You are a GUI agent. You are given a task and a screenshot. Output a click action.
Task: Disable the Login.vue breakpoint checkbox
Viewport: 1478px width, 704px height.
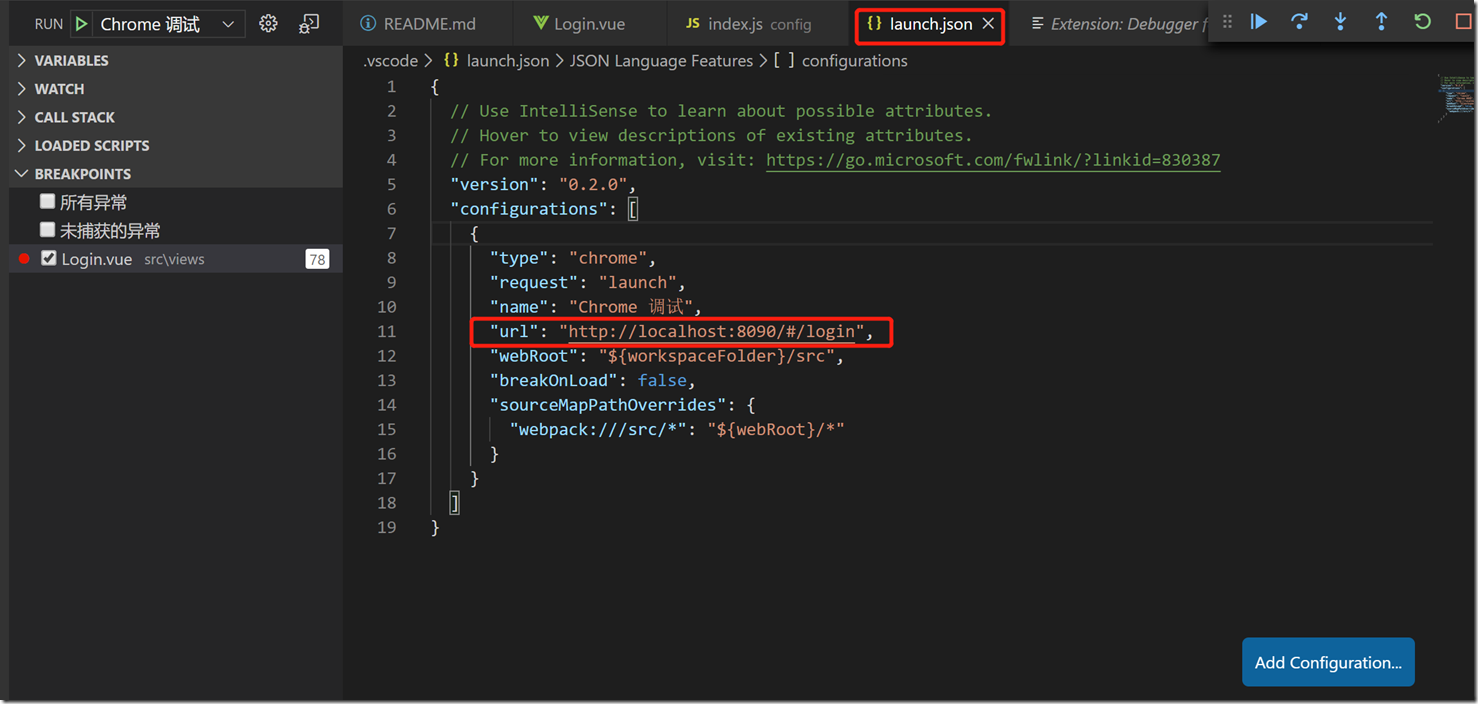coord(48,258)
